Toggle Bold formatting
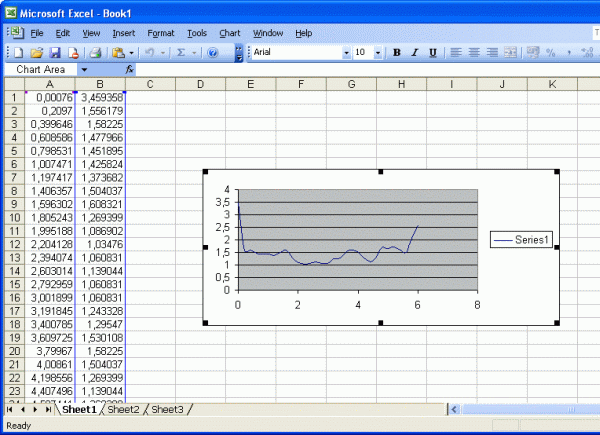Viewport: 600px width, 435px height. pyautogui.click(x=397, y=52)
